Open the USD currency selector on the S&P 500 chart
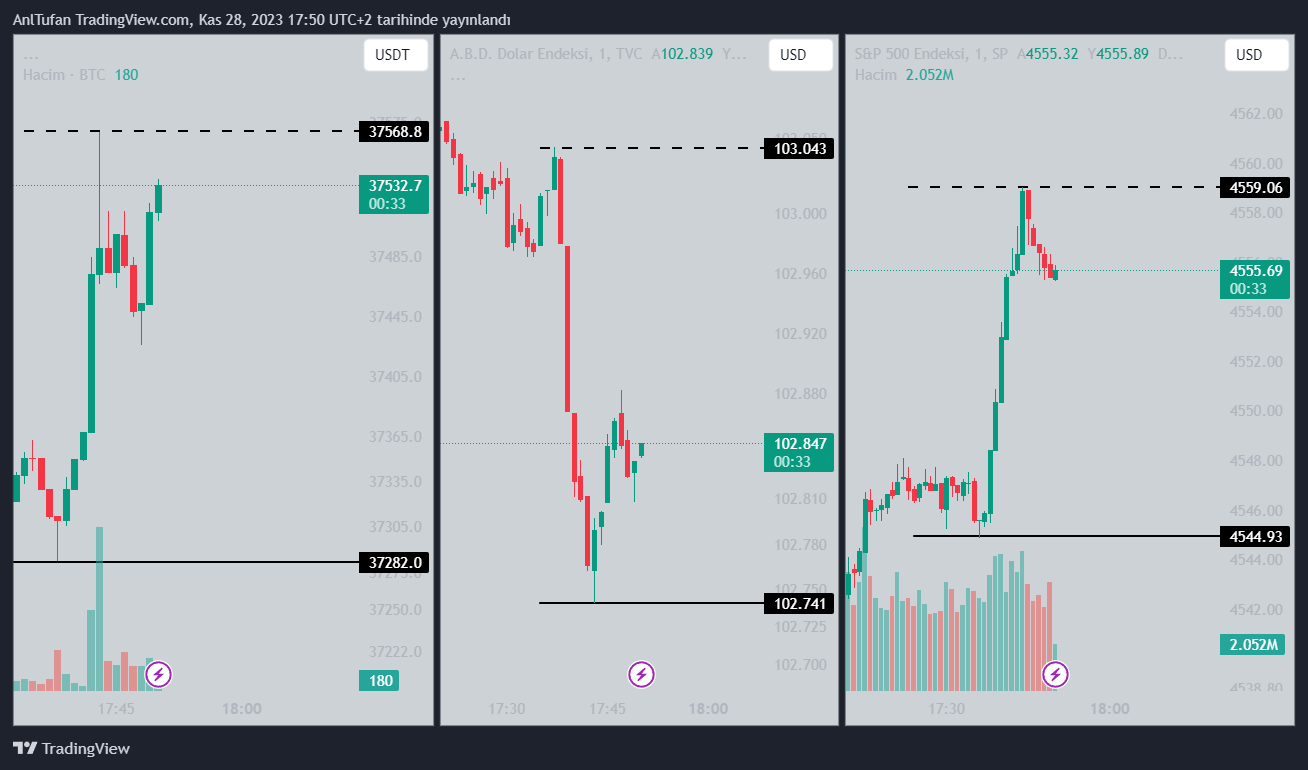Viewport: 1308px width, 770px height. click(1256, 55)
